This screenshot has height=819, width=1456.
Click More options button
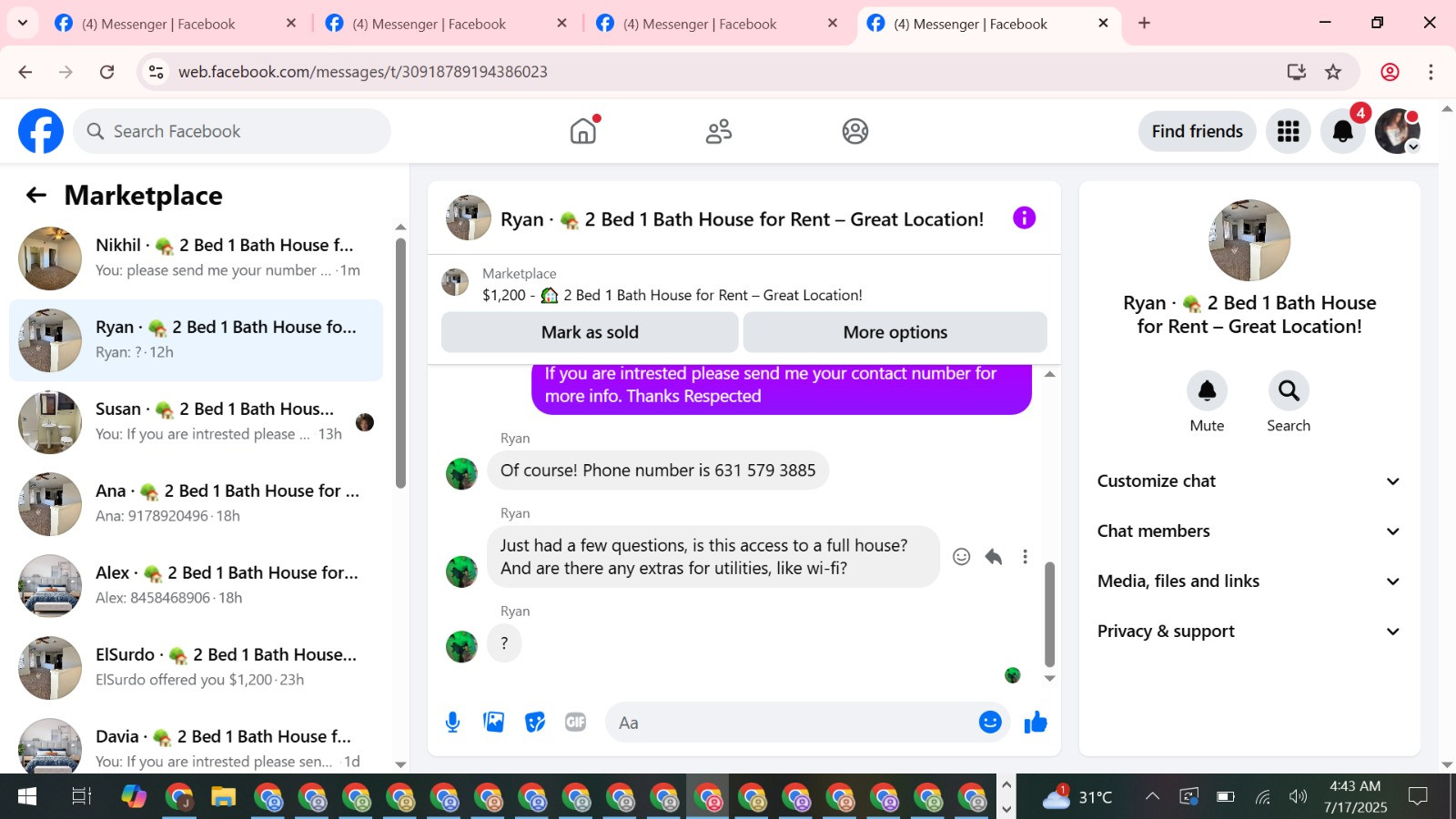(x=895, y=332)
